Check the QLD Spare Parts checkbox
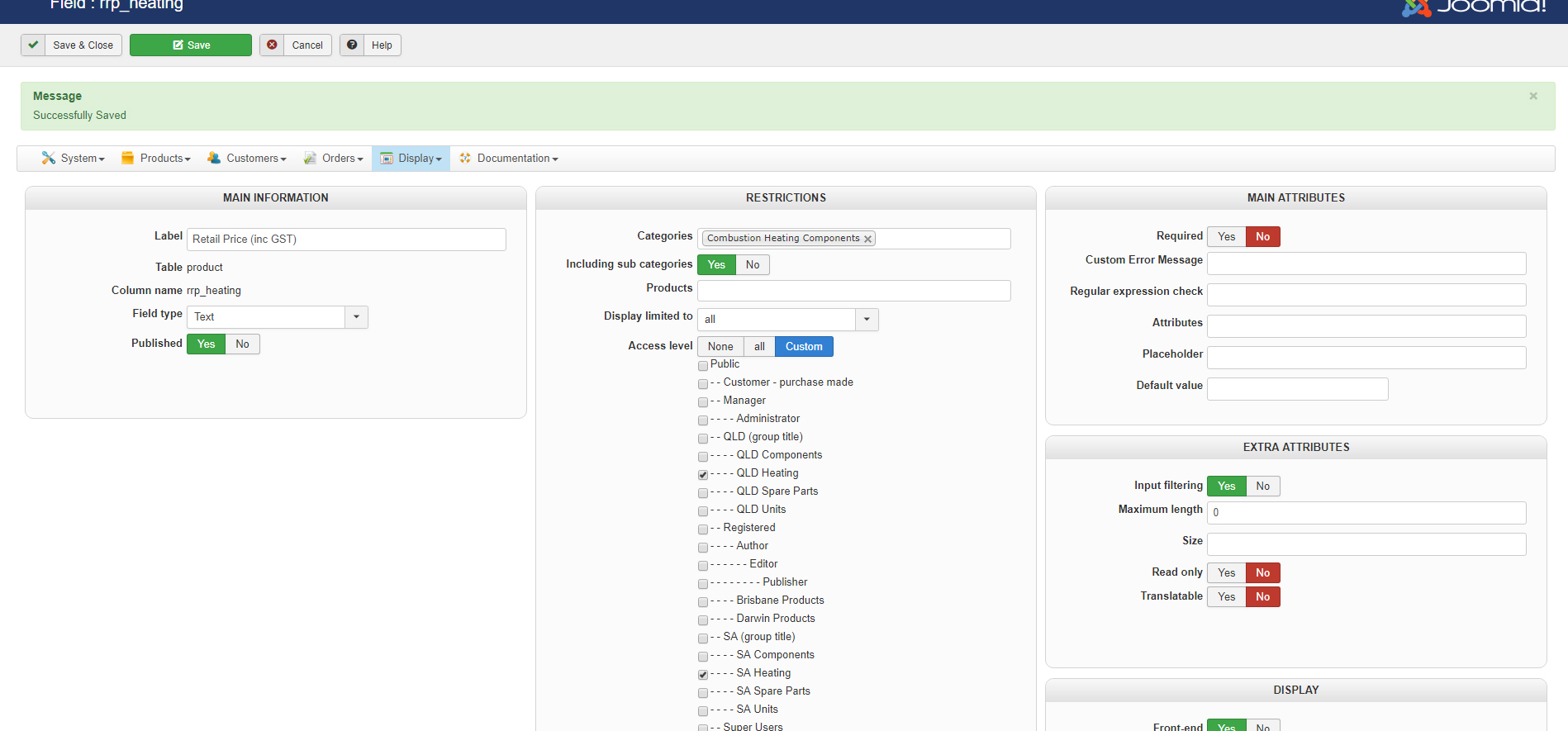 point(703,492)
